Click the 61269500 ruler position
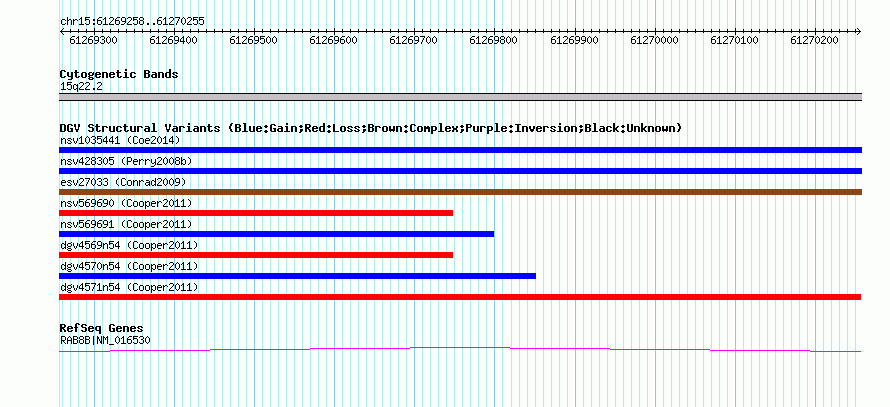890x407 pixels. pos(253,40)
